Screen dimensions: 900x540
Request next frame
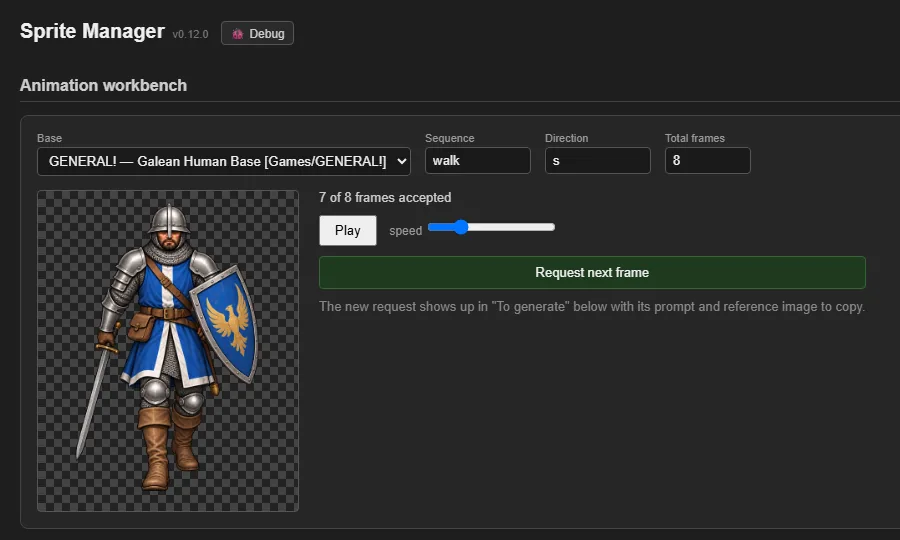pos(592,273)
